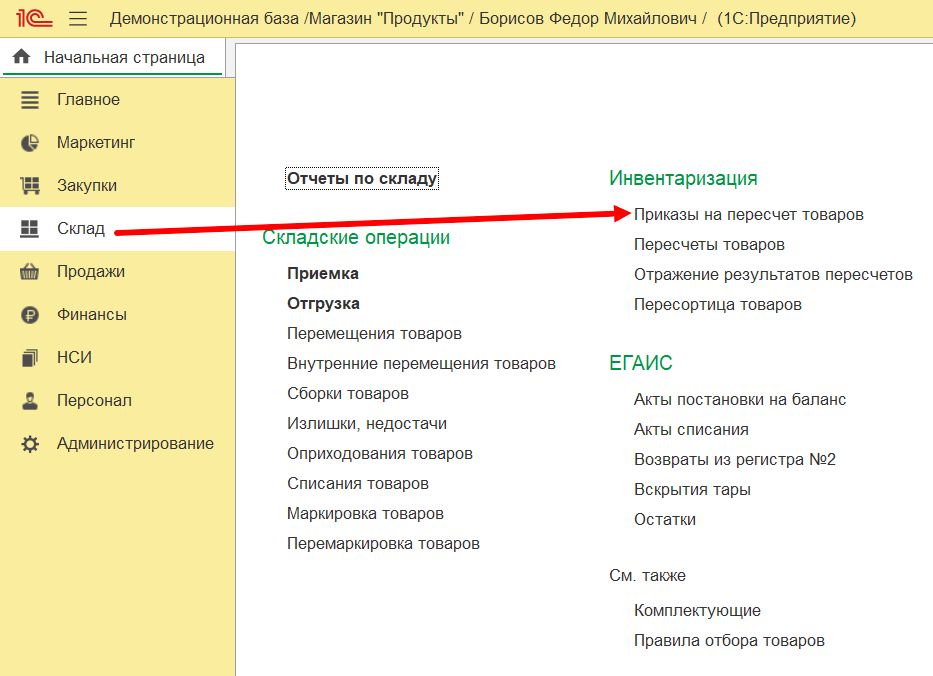Click the См. также heading
933x676 pixels.
point(647,575)
